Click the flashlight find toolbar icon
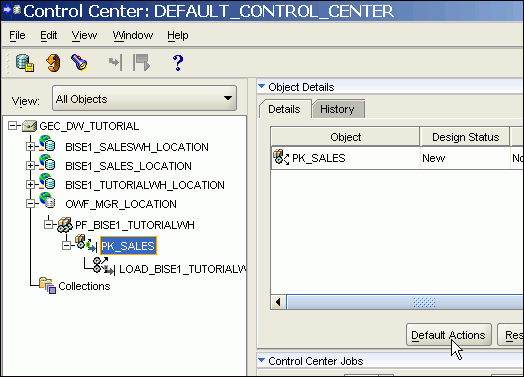The image size is (524, 377). coord(80,62)
